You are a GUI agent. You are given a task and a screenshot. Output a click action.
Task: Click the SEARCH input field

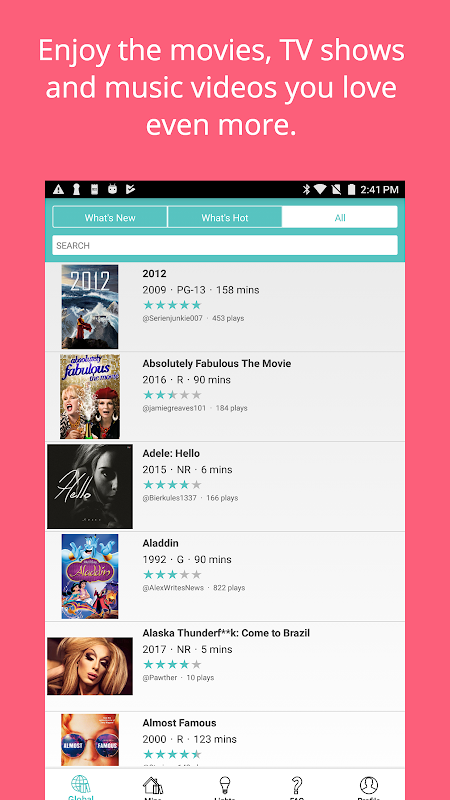tap(224, 245)
